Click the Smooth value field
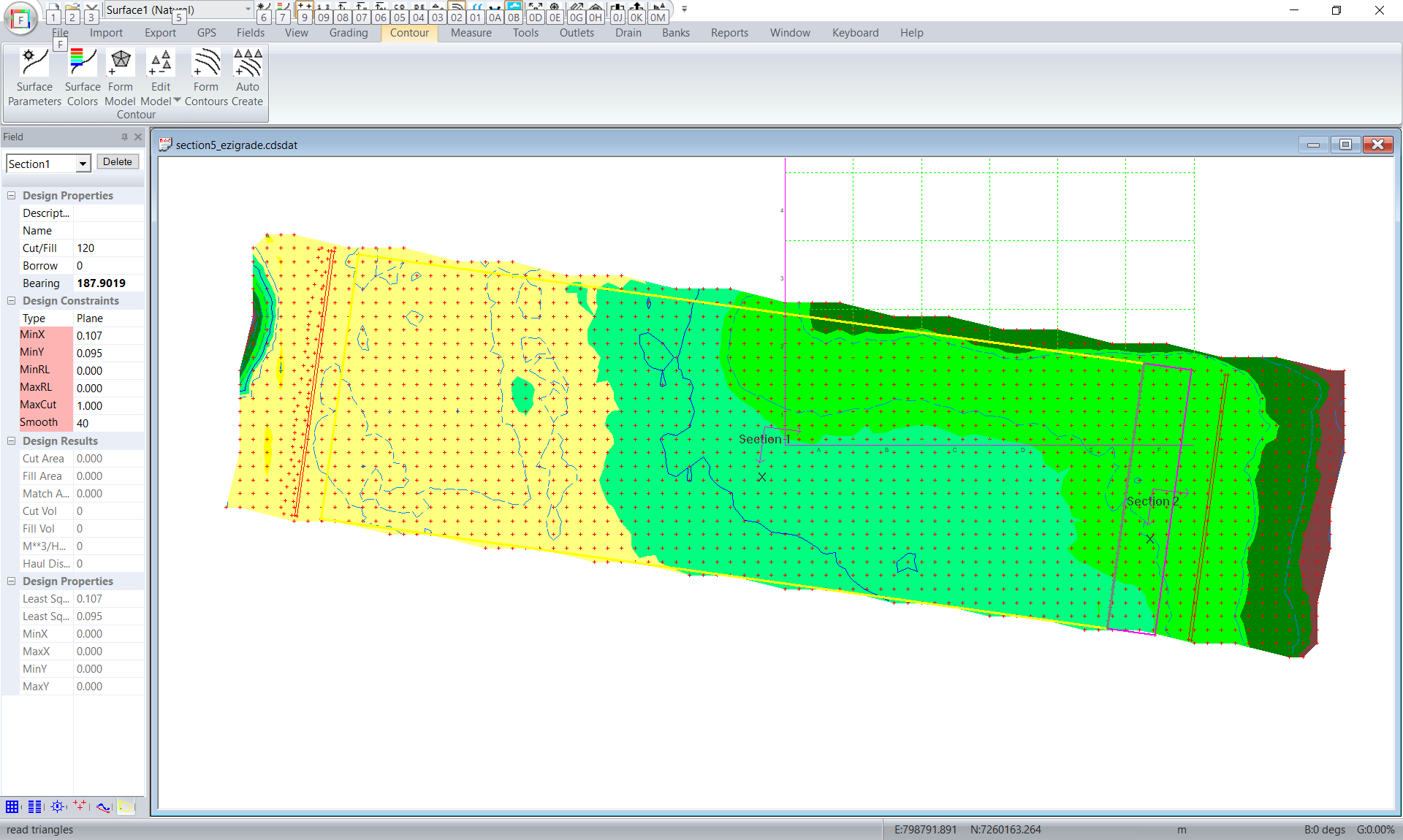This screenshot has height=840, width=1403. pyautogui.click(x=108, y=423)
